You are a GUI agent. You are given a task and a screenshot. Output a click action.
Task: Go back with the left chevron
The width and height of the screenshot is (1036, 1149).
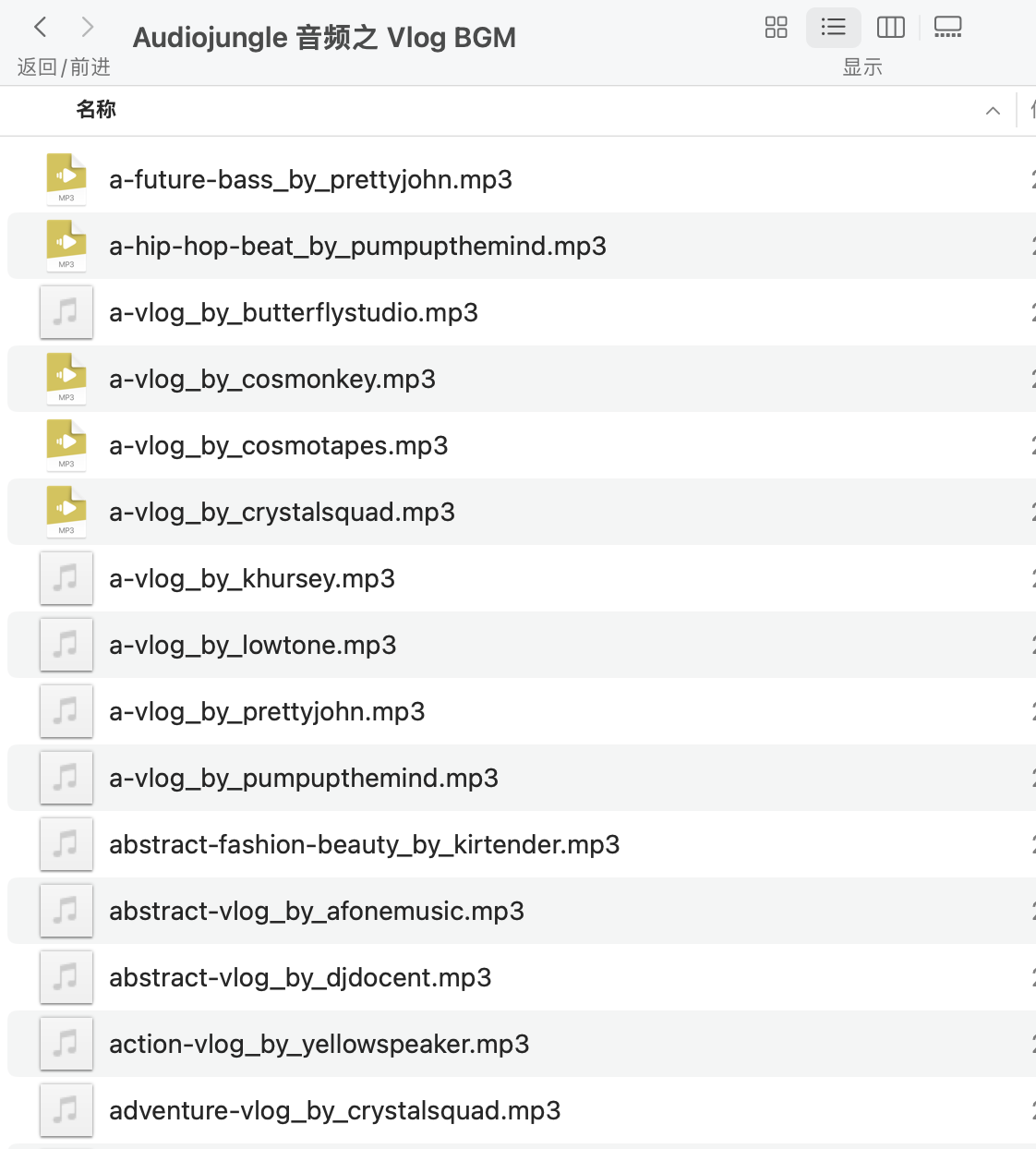(41, 28)
